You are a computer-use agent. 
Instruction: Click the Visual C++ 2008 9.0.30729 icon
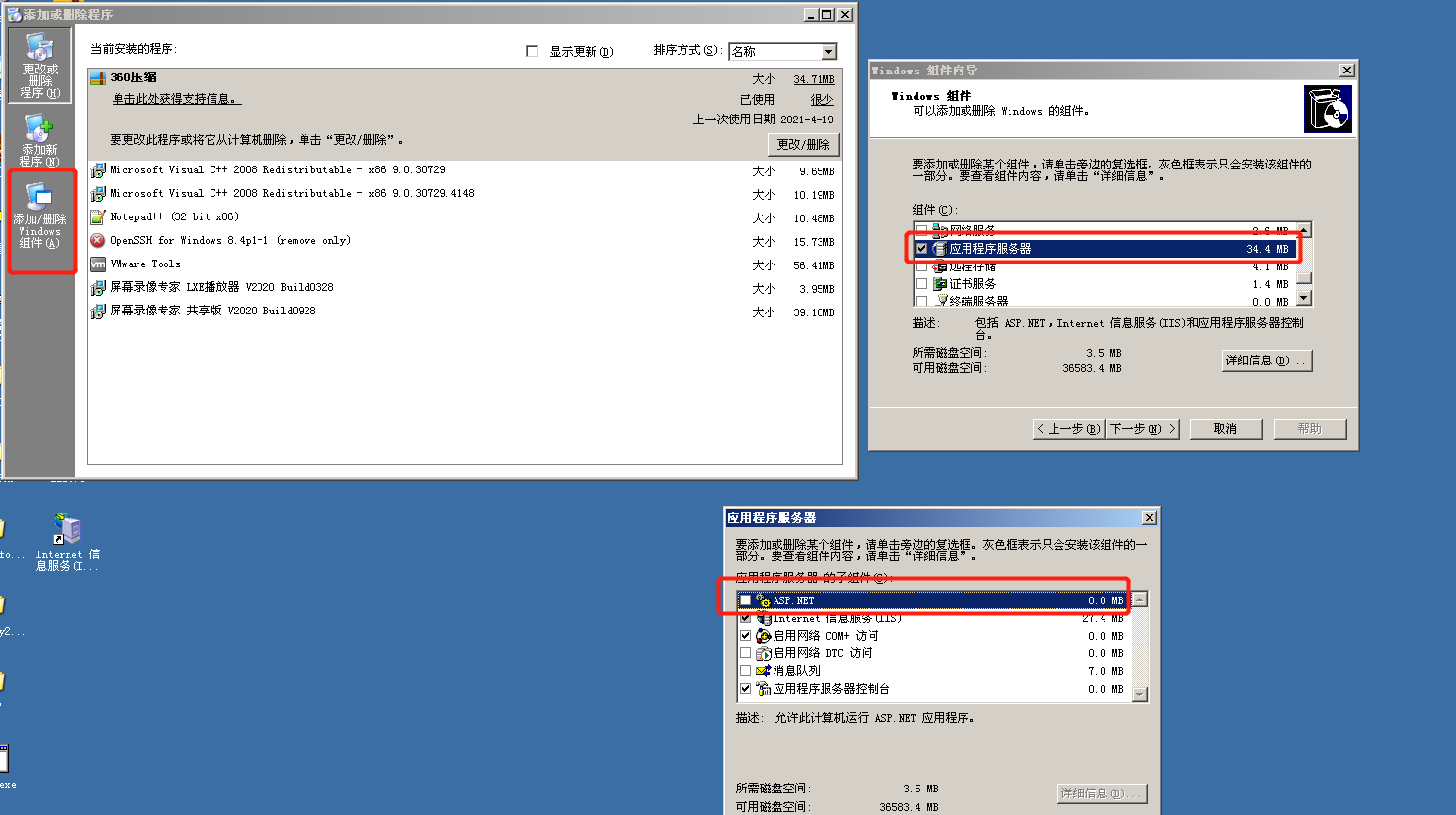(98, 170)
